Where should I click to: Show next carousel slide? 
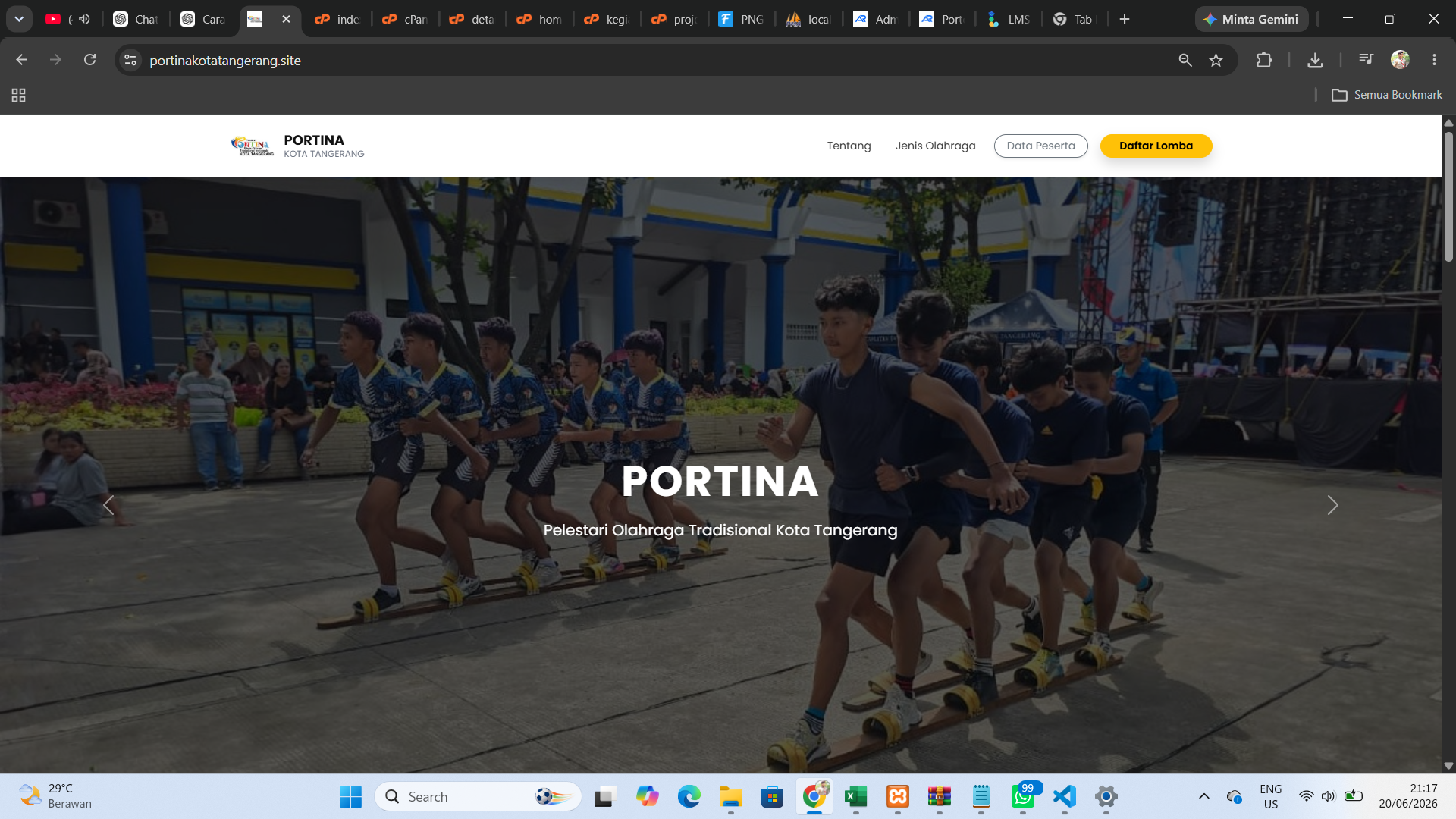[x=1332, y=505]
